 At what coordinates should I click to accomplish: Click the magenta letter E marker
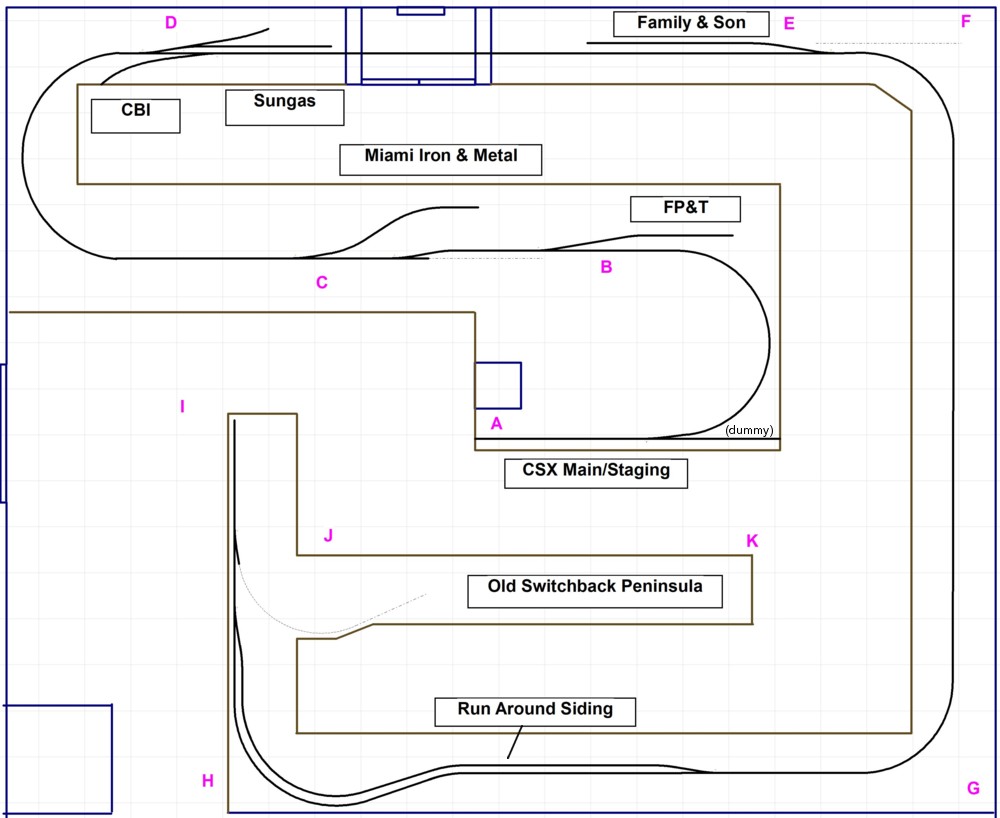coord(789,24)
